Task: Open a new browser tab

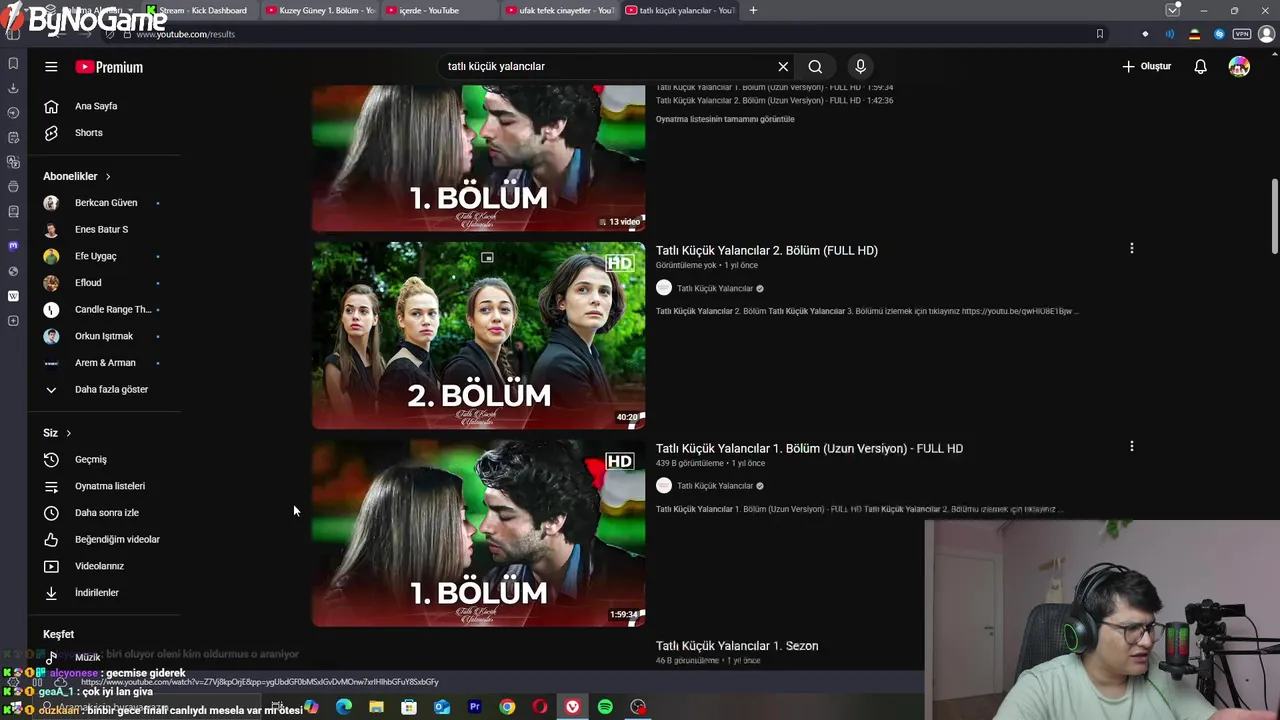Action: coord(753,10)
